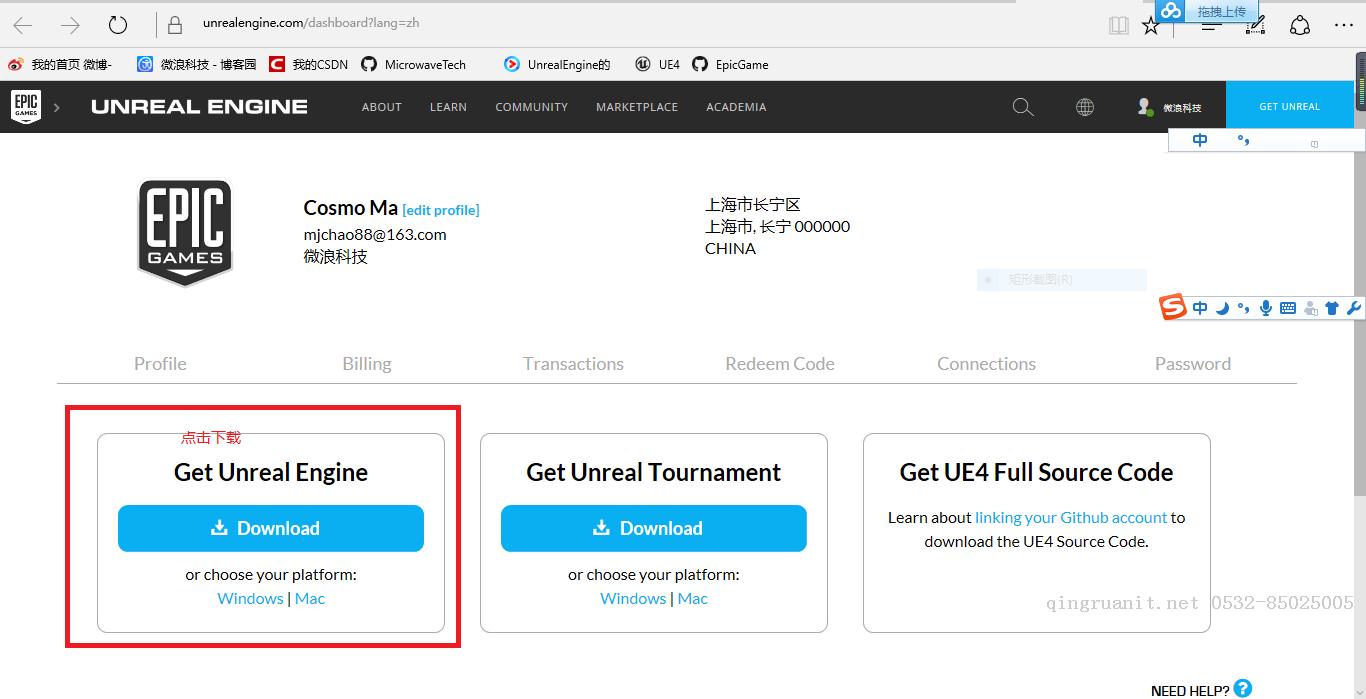Viewport: 1366px width, 699px height.
Task: Click the UNREAL ENGINE wordmark
Action: tap(199, 107)
